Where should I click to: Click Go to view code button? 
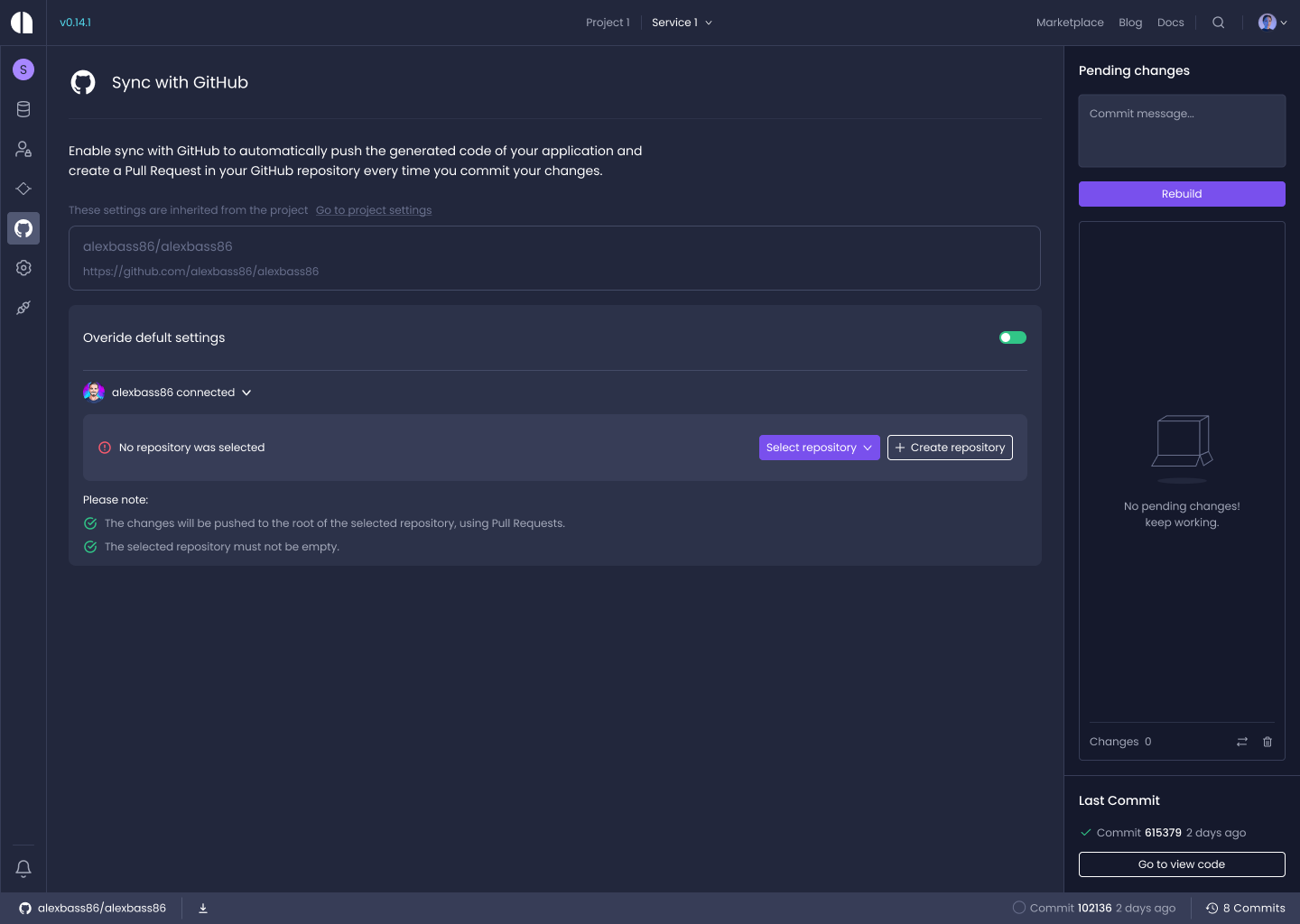[x=1182, y=864]
